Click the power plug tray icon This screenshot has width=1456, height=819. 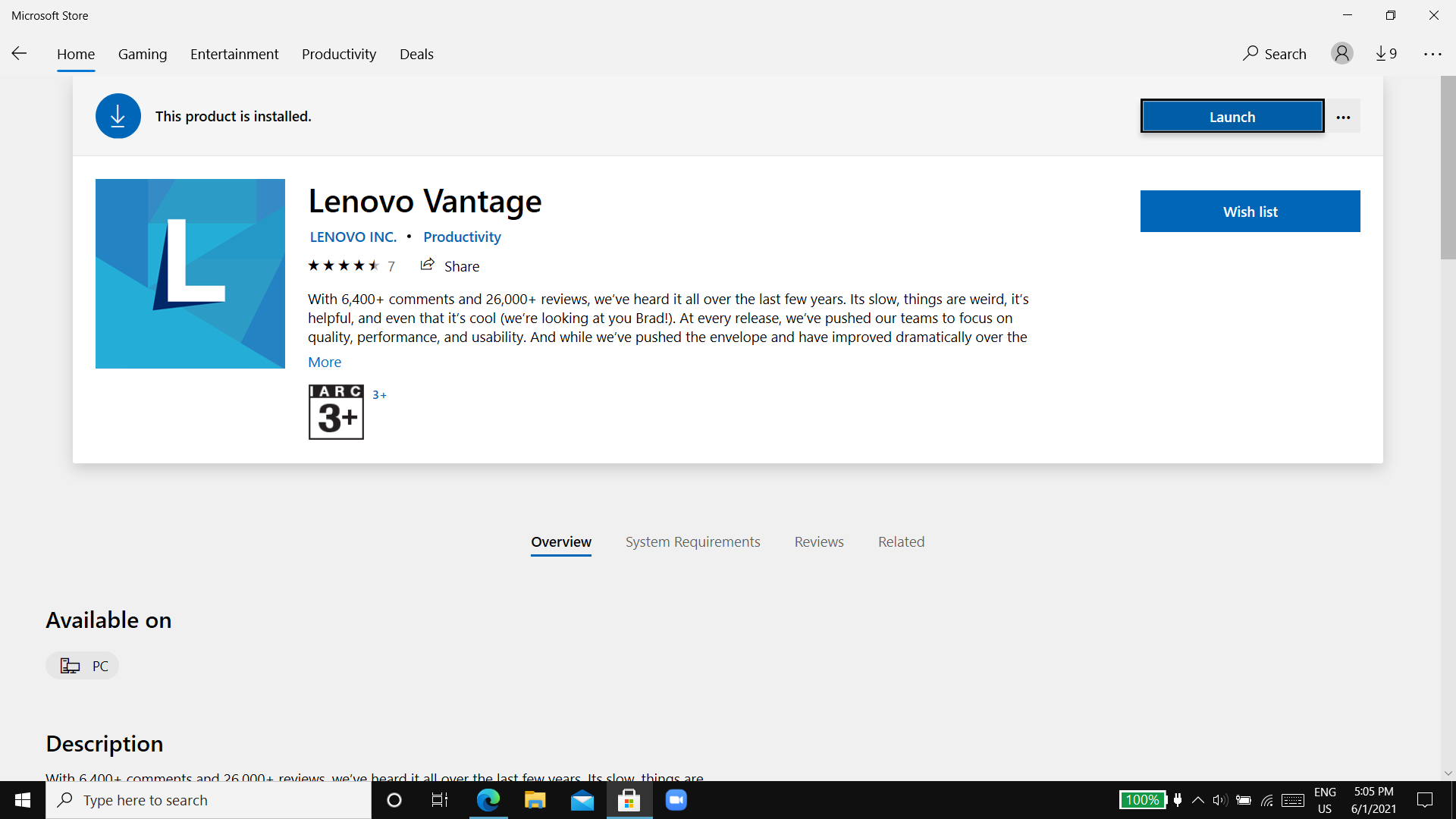pos(1178,800)
